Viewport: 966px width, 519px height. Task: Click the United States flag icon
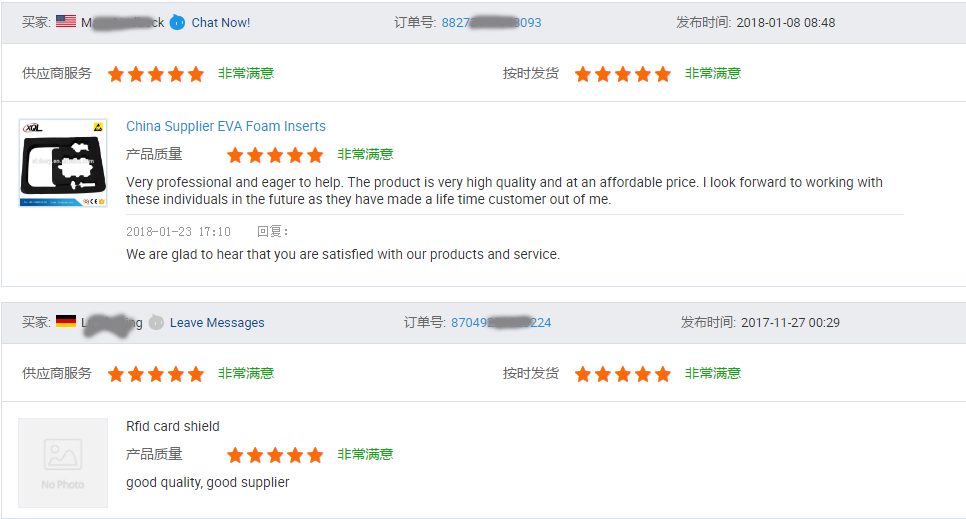pyautogui.click(x=66, y=21)
